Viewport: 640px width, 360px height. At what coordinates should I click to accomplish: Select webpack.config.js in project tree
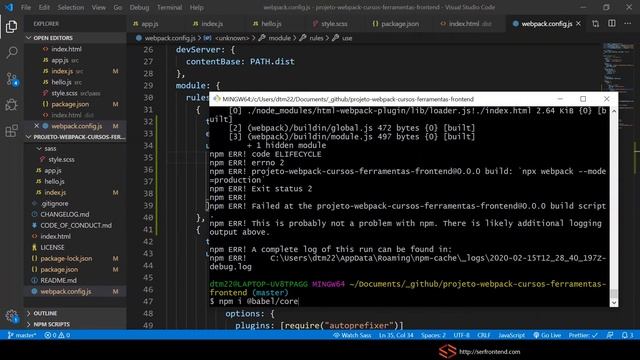pyautogui.click(x=66, y=291)
